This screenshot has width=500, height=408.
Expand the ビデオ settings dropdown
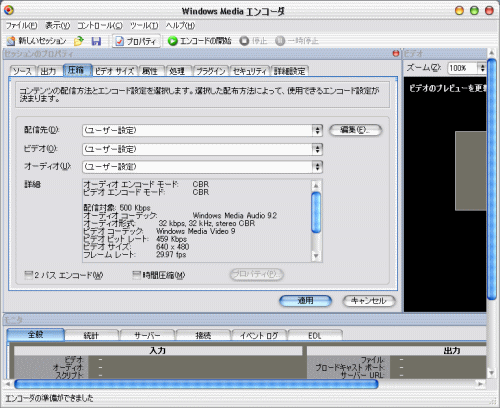[317, 149]
